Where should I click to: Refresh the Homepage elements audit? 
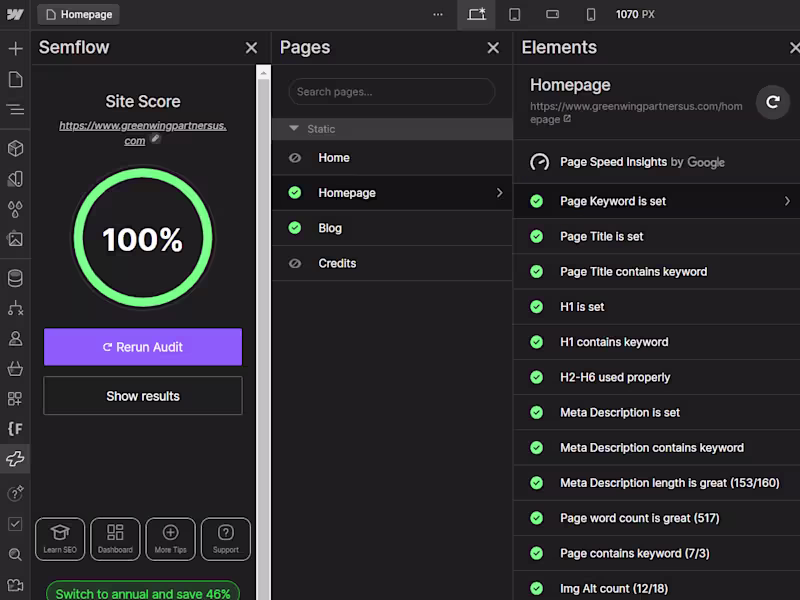click(x=772, y=102)
